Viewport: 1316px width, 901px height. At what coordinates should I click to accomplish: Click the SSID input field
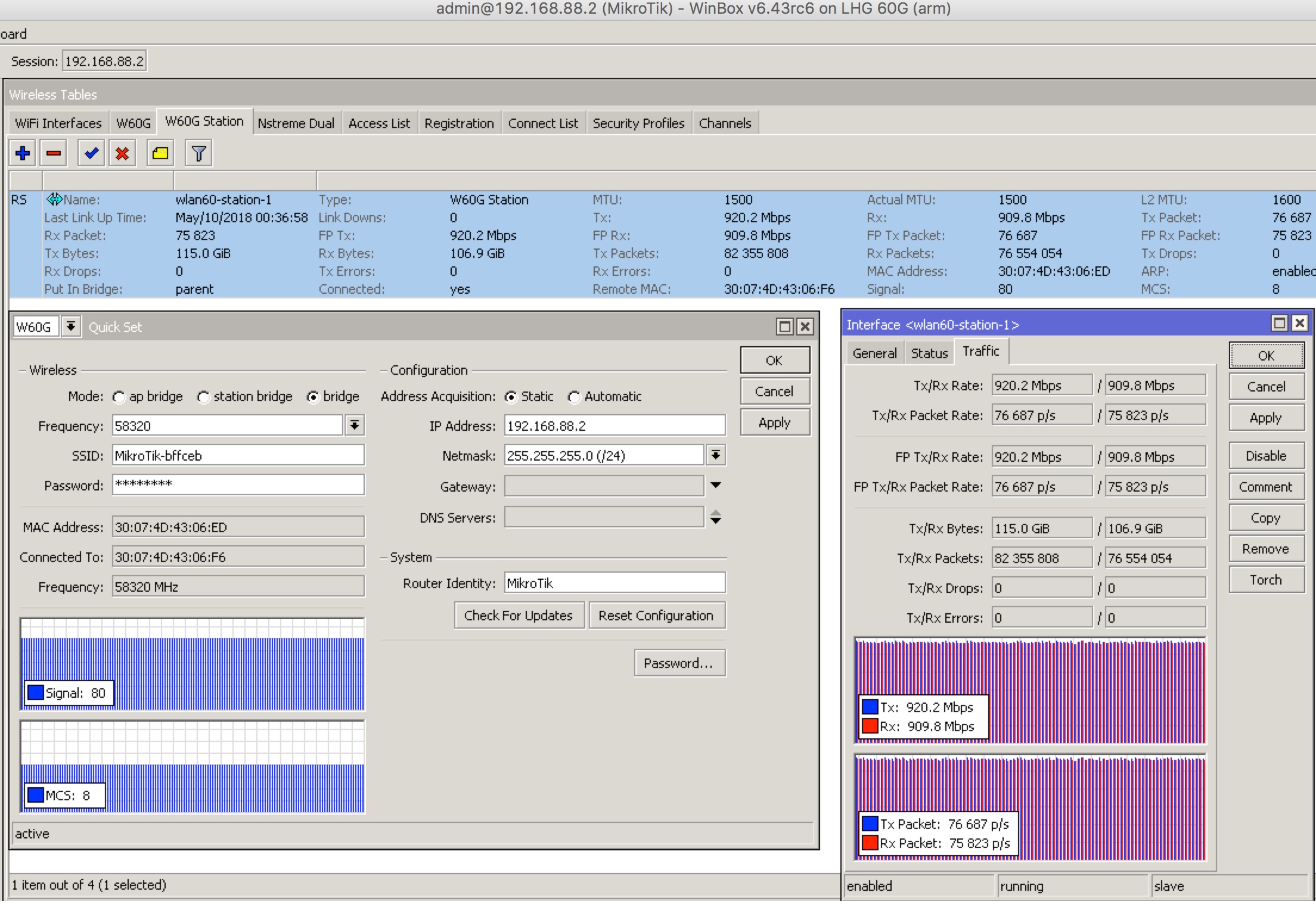point(238,455)
